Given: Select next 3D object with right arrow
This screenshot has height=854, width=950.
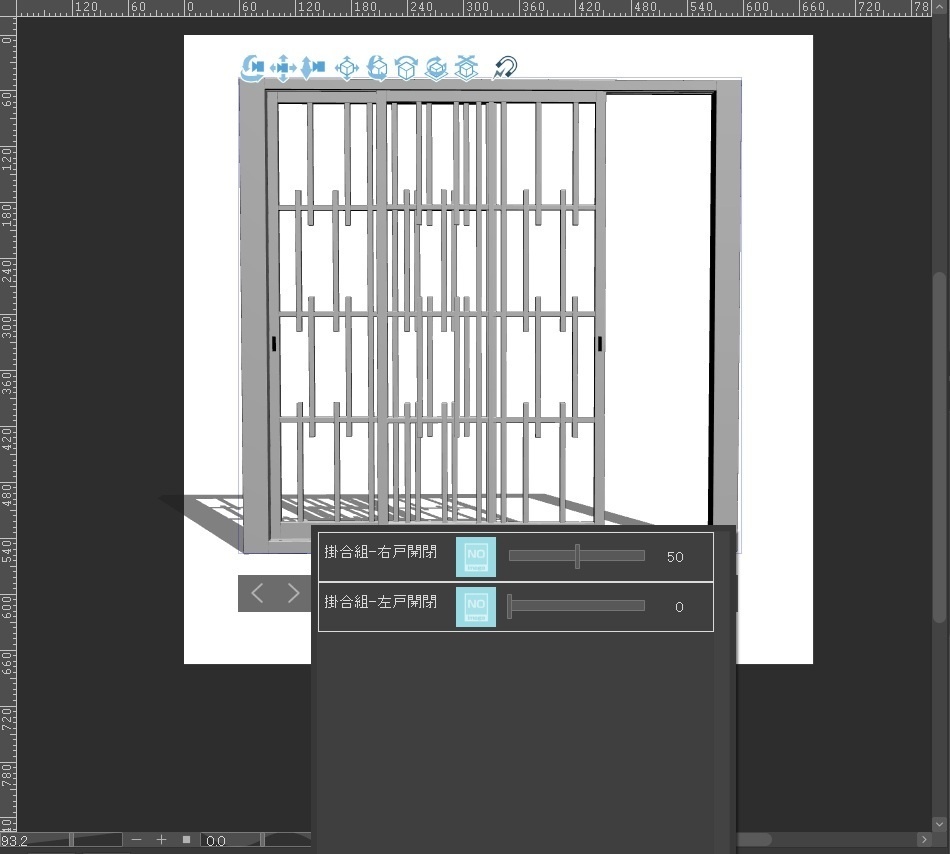Looking at the screenshot, I should (x=293, y=593).
